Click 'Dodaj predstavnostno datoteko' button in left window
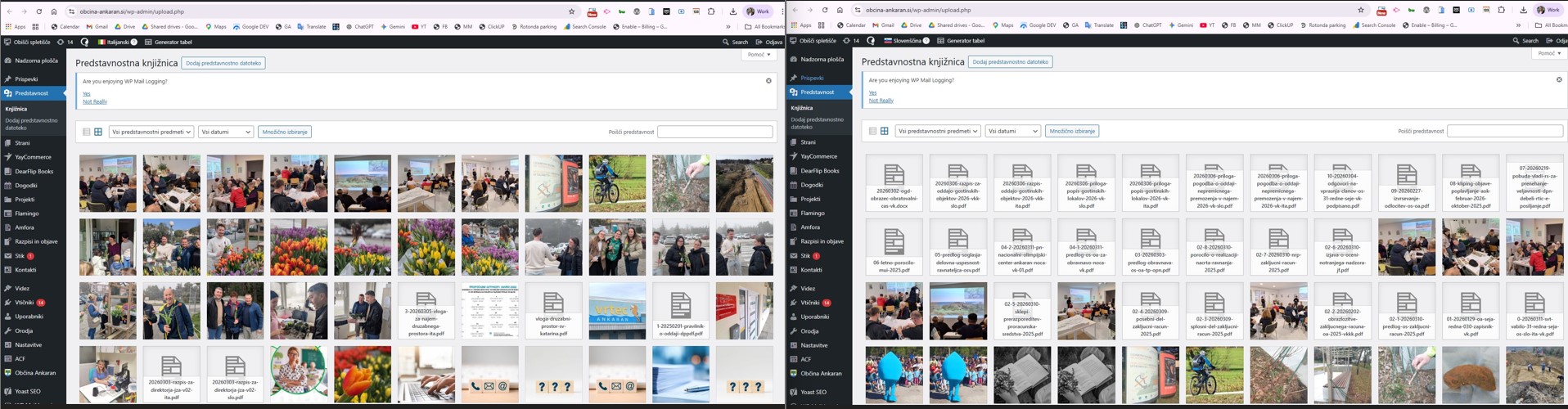Image resolution: width=1568 pixels, height=409 pixels. click(223, 63)
